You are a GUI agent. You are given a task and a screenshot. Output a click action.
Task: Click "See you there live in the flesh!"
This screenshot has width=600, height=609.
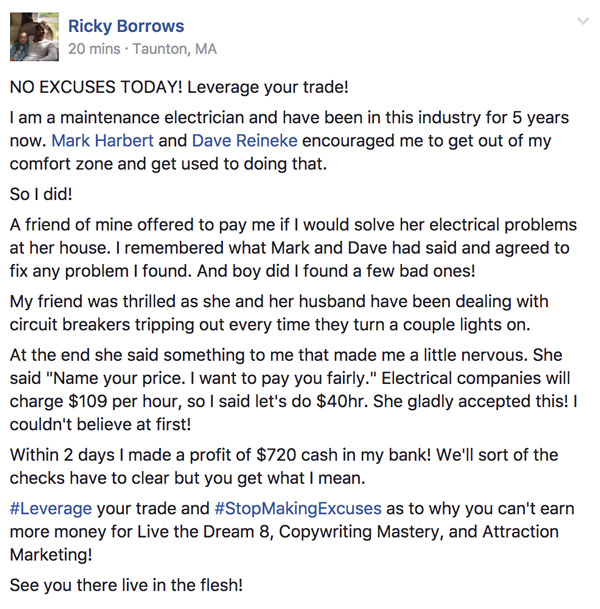(126, 585)
